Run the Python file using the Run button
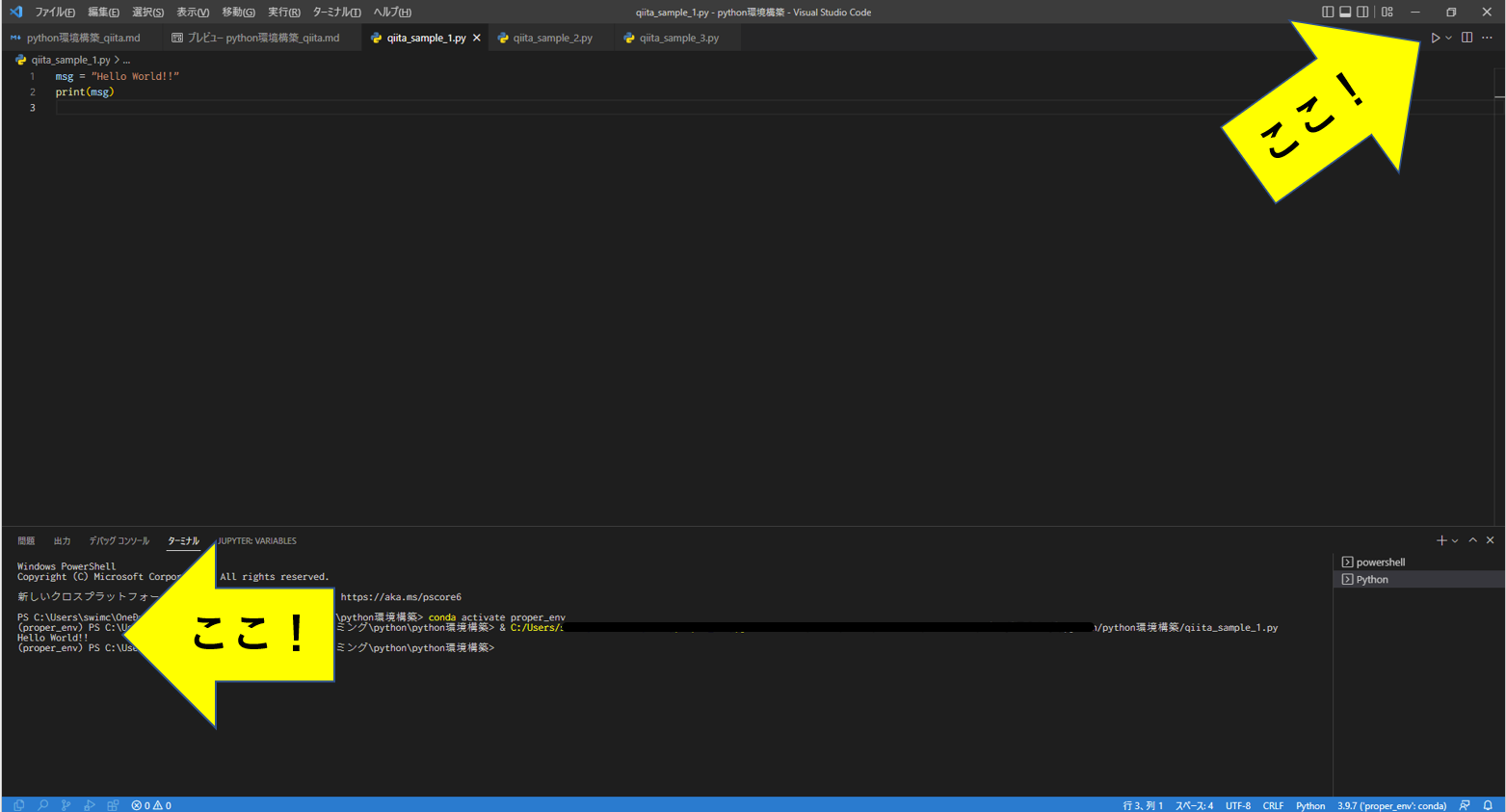The height and width of the screenshot is (812, 1506). pos(1435,37)
